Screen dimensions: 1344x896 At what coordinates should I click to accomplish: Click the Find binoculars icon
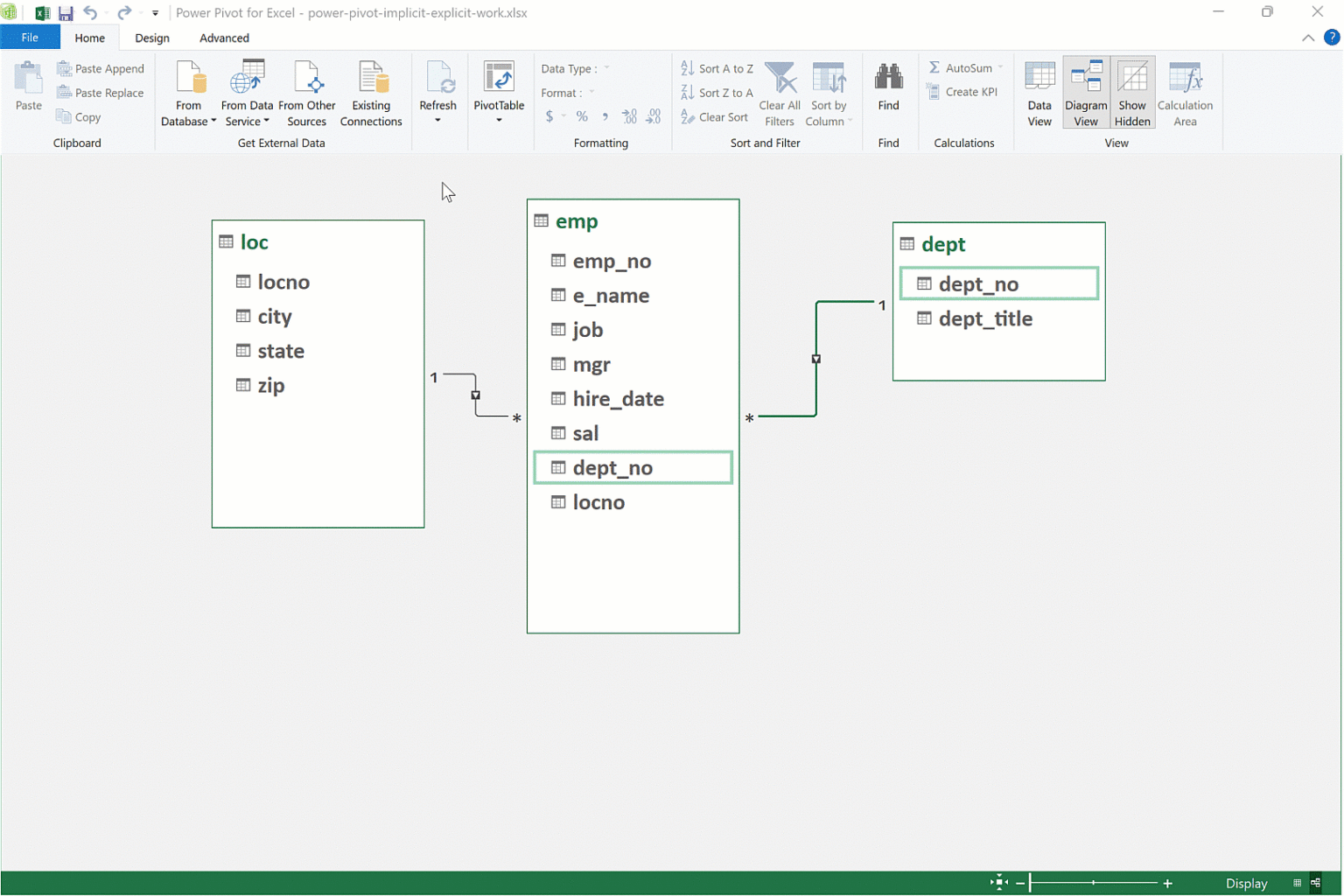[888, 79]
